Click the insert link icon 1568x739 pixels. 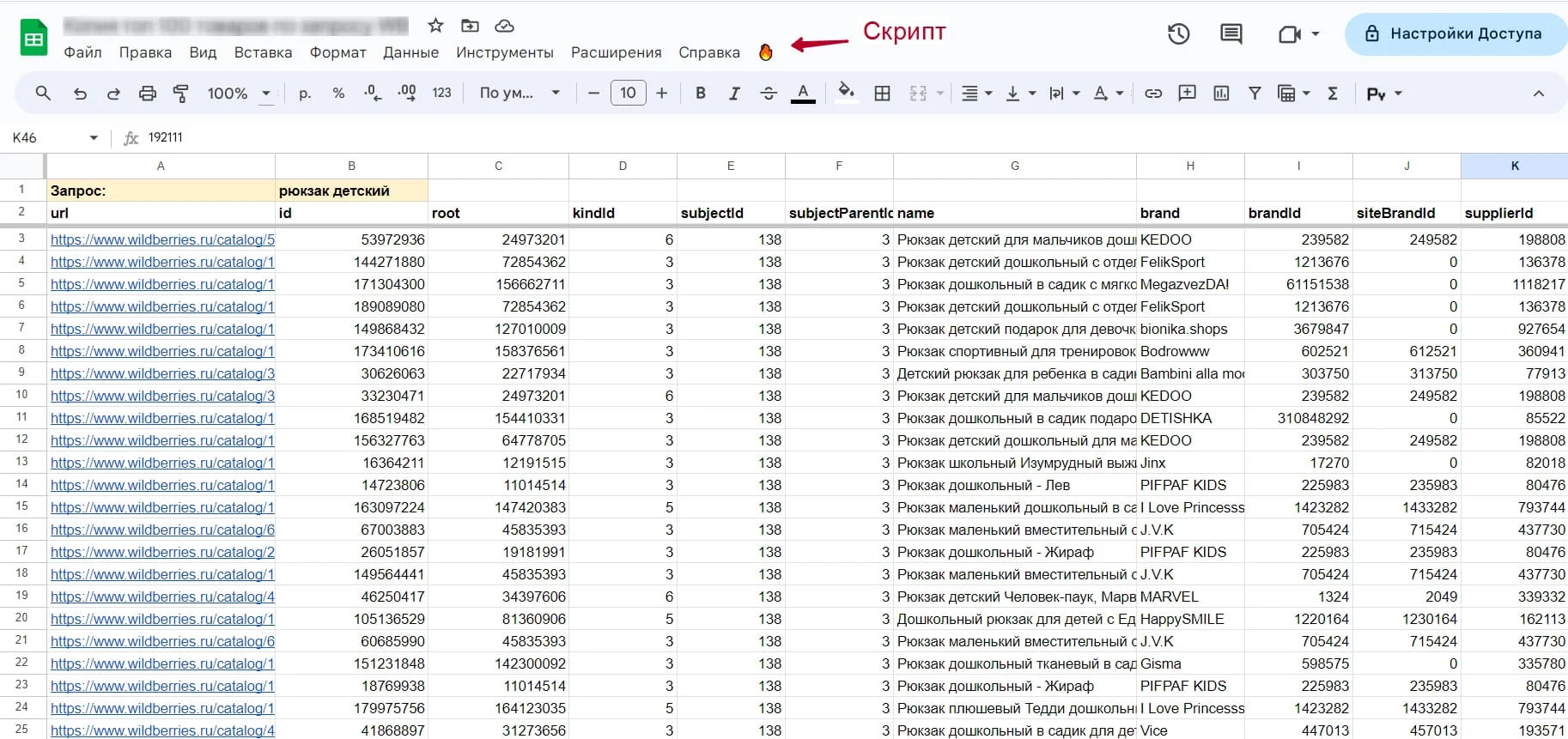(x=1153, y=94)
